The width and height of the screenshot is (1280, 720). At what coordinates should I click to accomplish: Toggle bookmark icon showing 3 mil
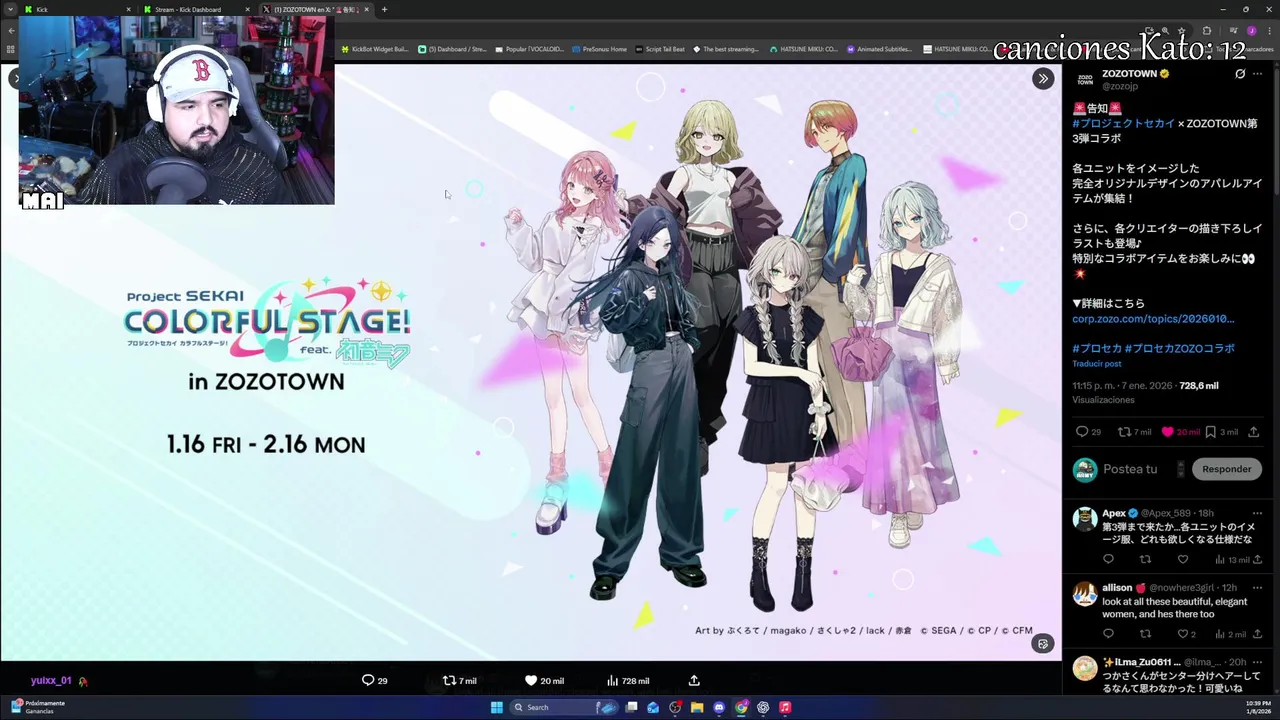(x=1210, y=432)
